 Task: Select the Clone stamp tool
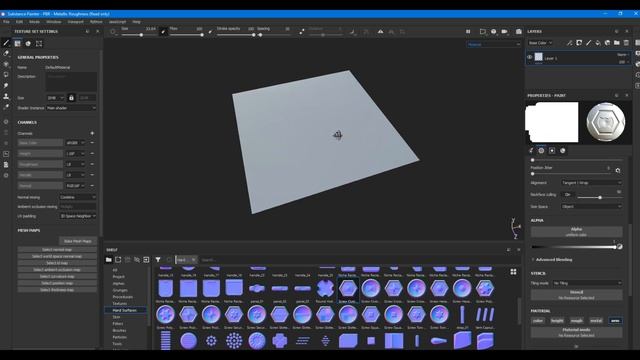tap(6, 96)
